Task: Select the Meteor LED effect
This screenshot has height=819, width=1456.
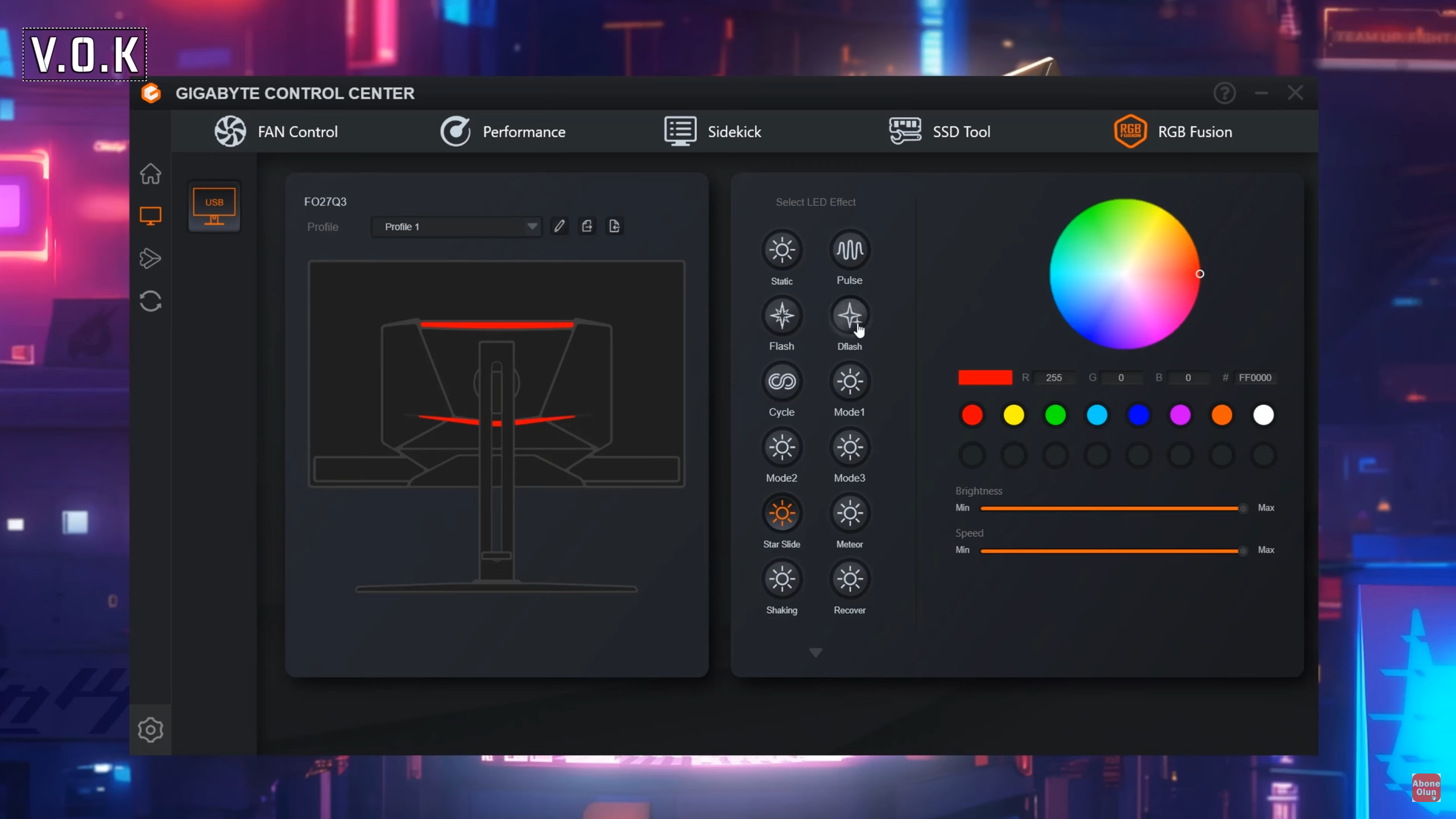Action: click(850, 514)
